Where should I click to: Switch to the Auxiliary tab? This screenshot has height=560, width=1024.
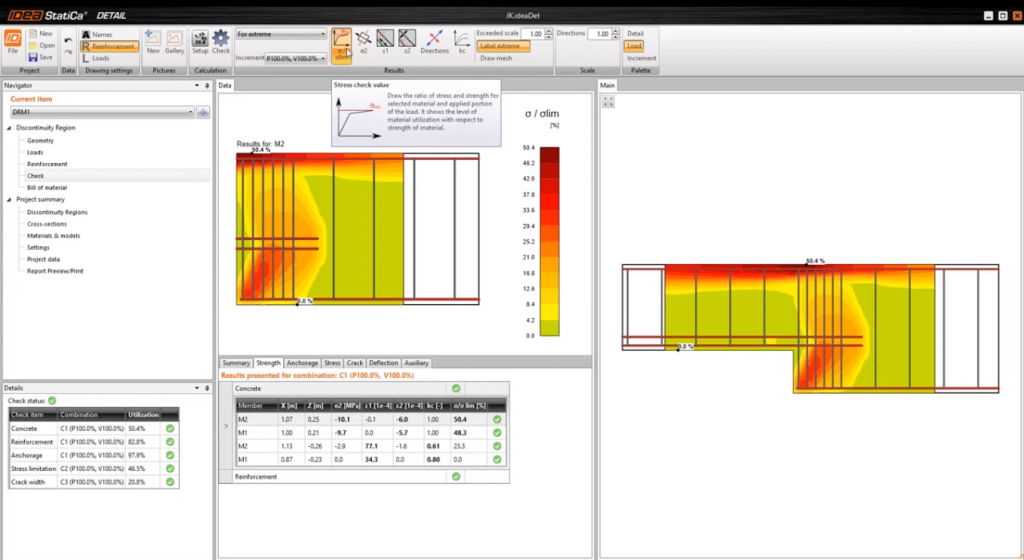click(416, 363)
